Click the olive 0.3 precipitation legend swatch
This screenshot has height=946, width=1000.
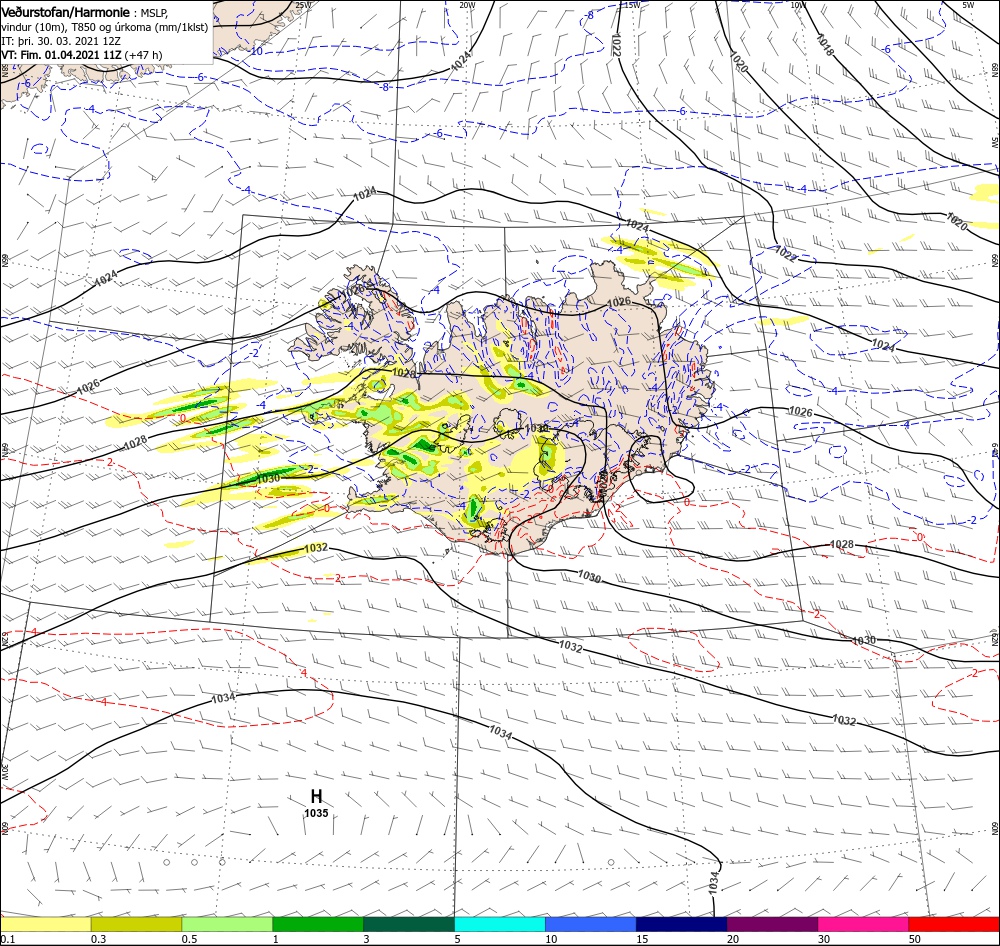(x=136, y=924)
